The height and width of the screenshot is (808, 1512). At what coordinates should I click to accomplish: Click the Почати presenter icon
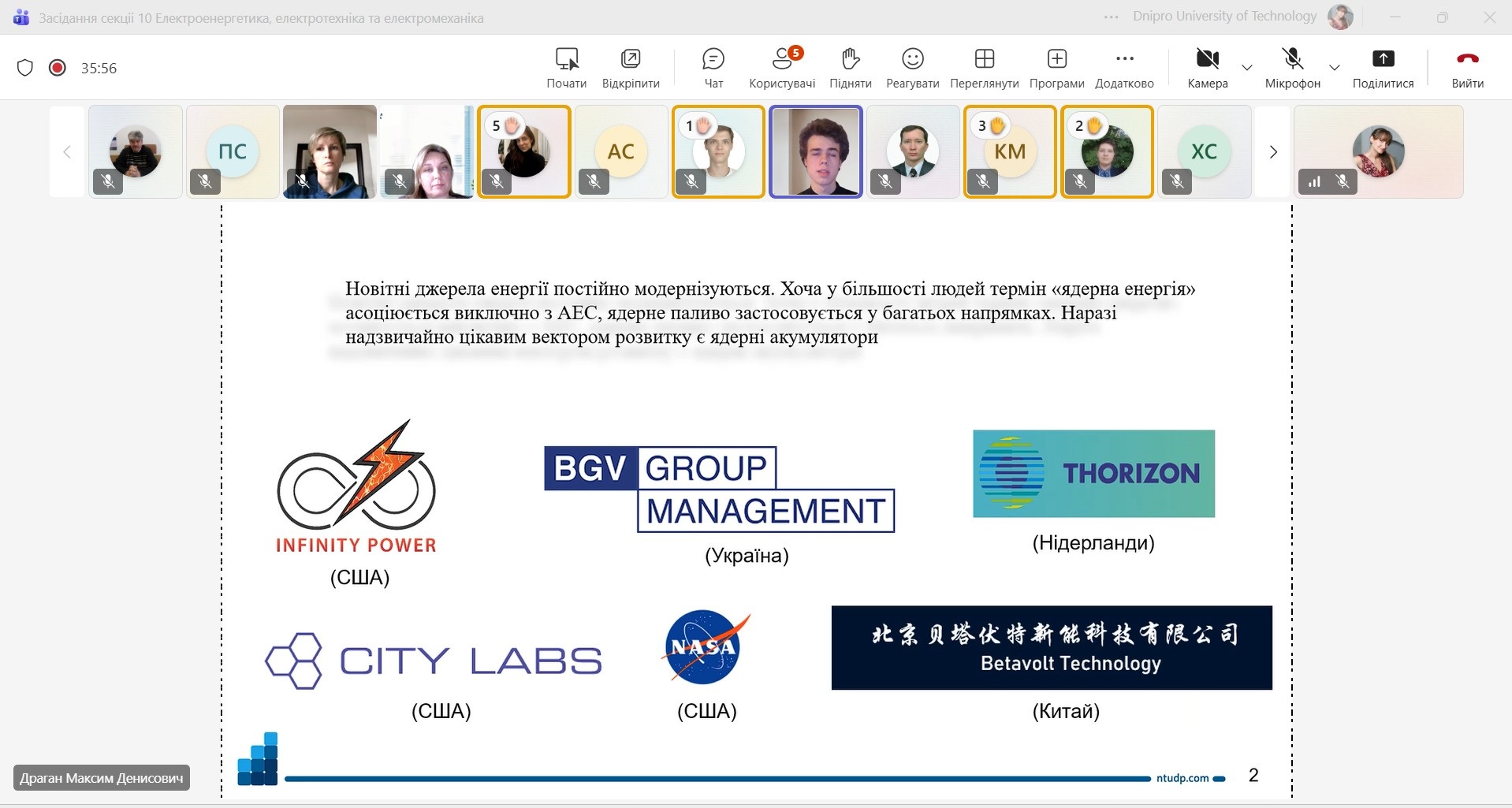pos(566,68)
